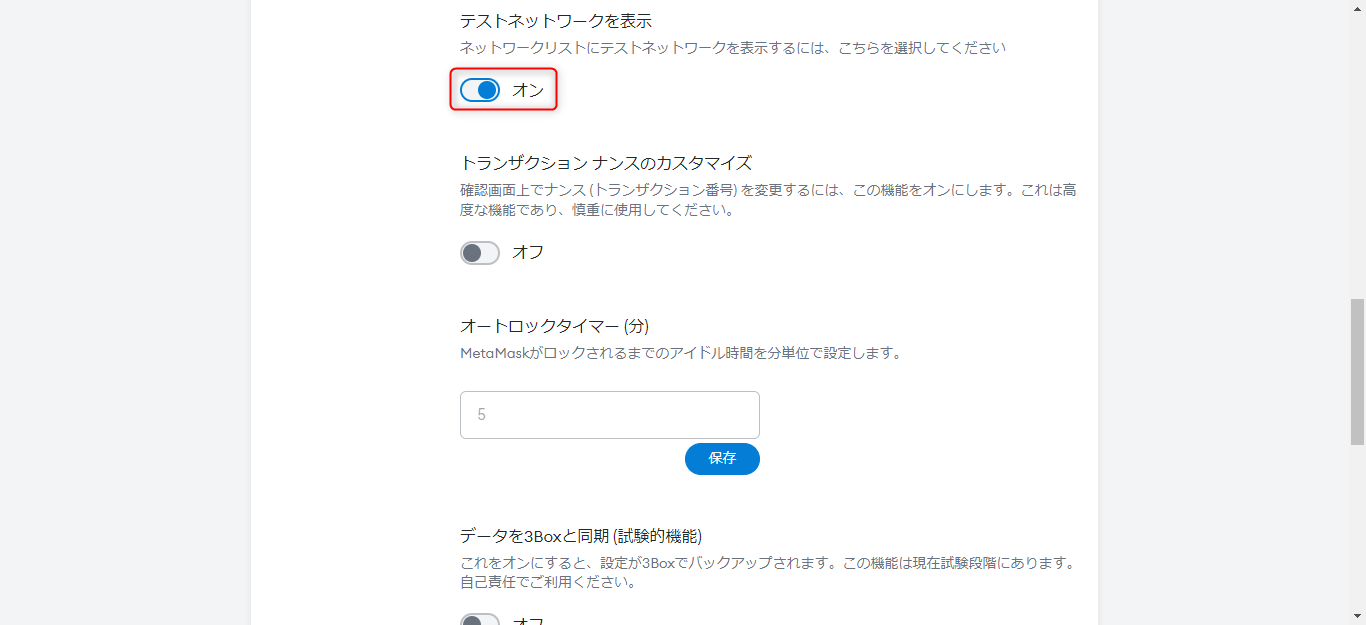
Task: Click the テストネットワークを表示 heading
Action: click(555, 21)
